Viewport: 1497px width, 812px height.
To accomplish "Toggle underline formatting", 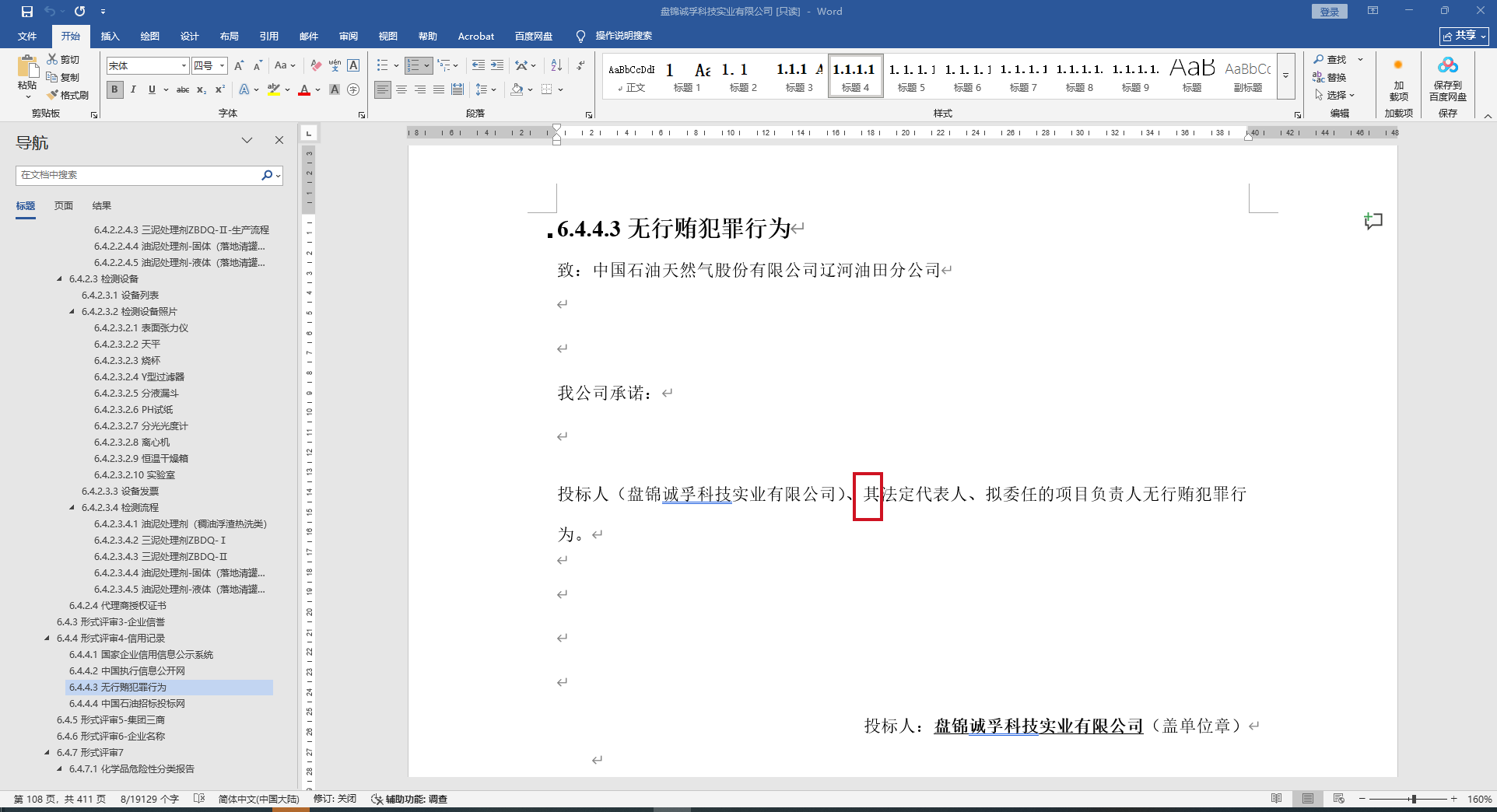I will coord(152,89).
